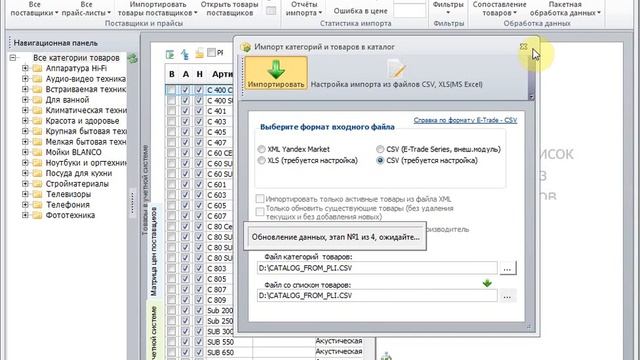Click the import dialog title box icon

246,47
